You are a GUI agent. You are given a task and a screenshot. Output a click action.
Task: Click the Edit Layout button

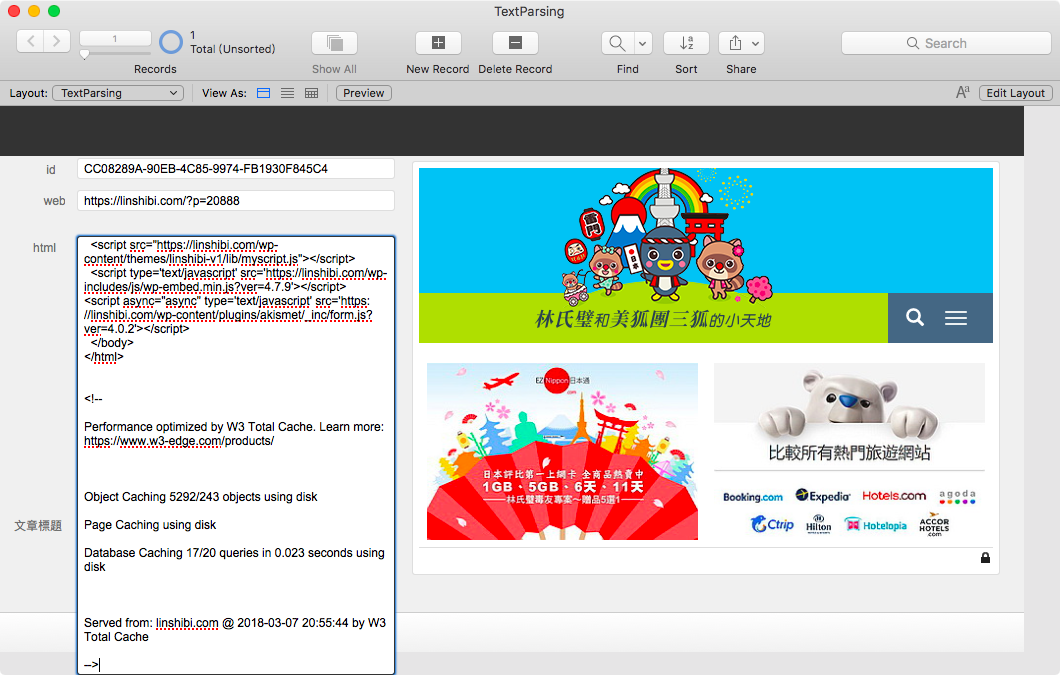(x=1015, y=93)
